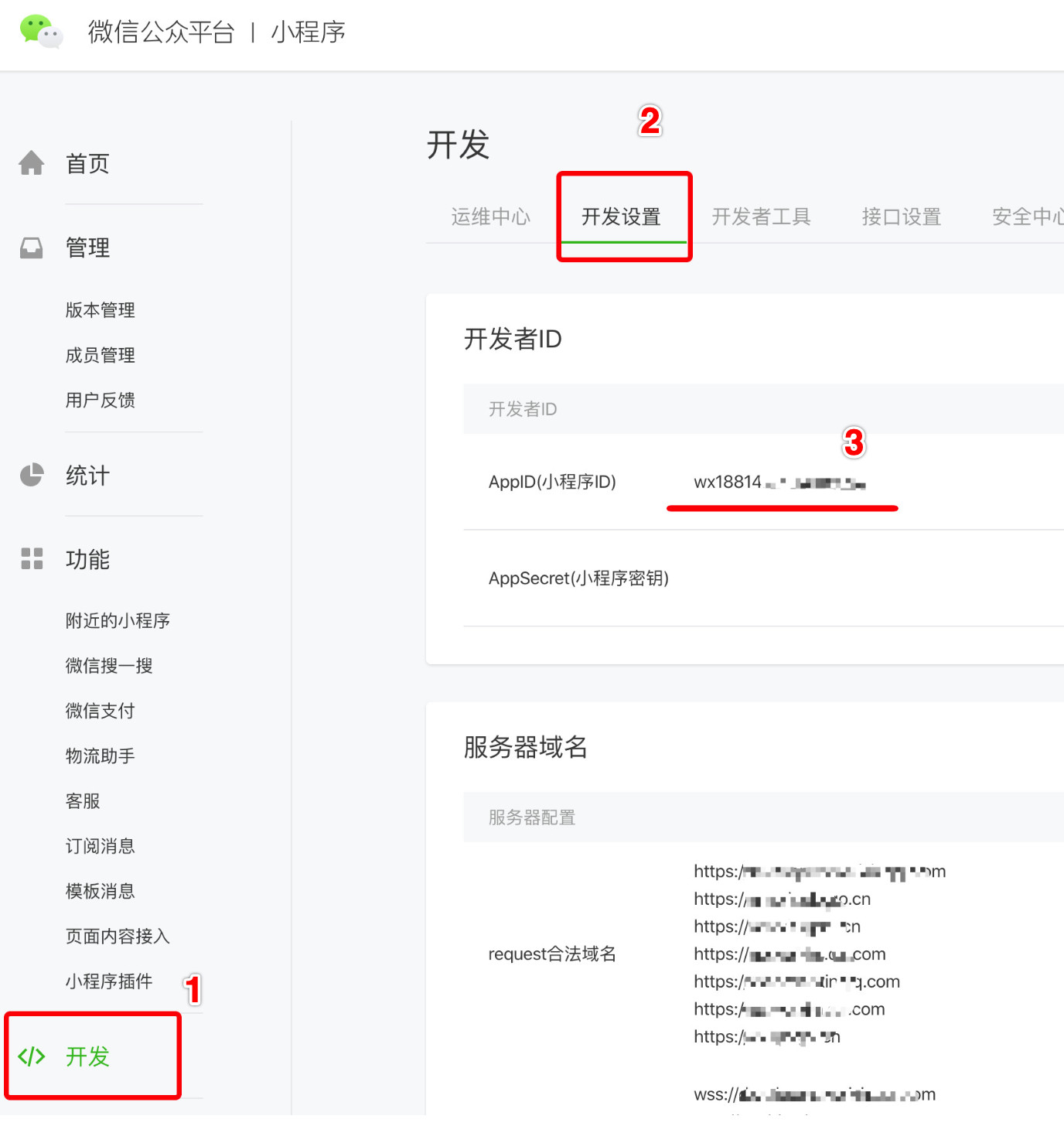Switch to the 开发设置 tab
Image resolution: width=1064 pixels, height=1126 pixels.
click(x=622, y=217)
